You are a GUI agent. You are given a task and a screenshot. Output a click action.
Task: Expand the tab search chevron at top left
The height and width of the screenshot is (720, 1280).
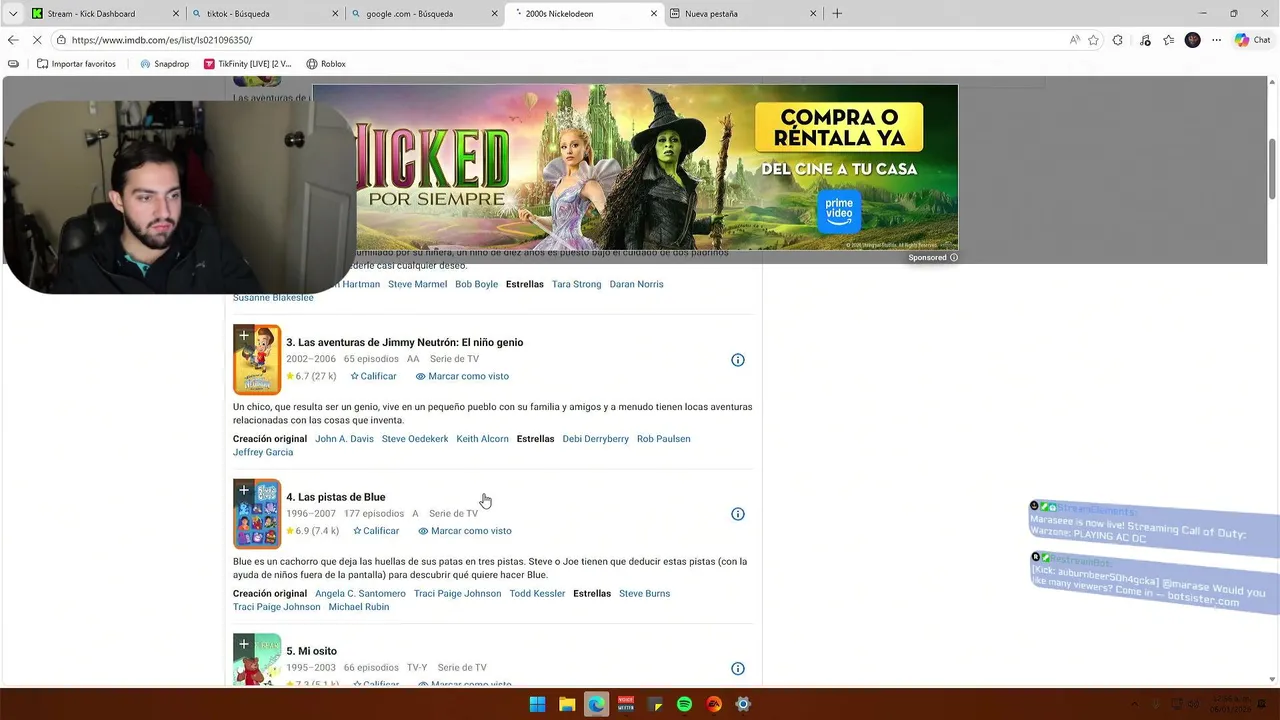12,13
